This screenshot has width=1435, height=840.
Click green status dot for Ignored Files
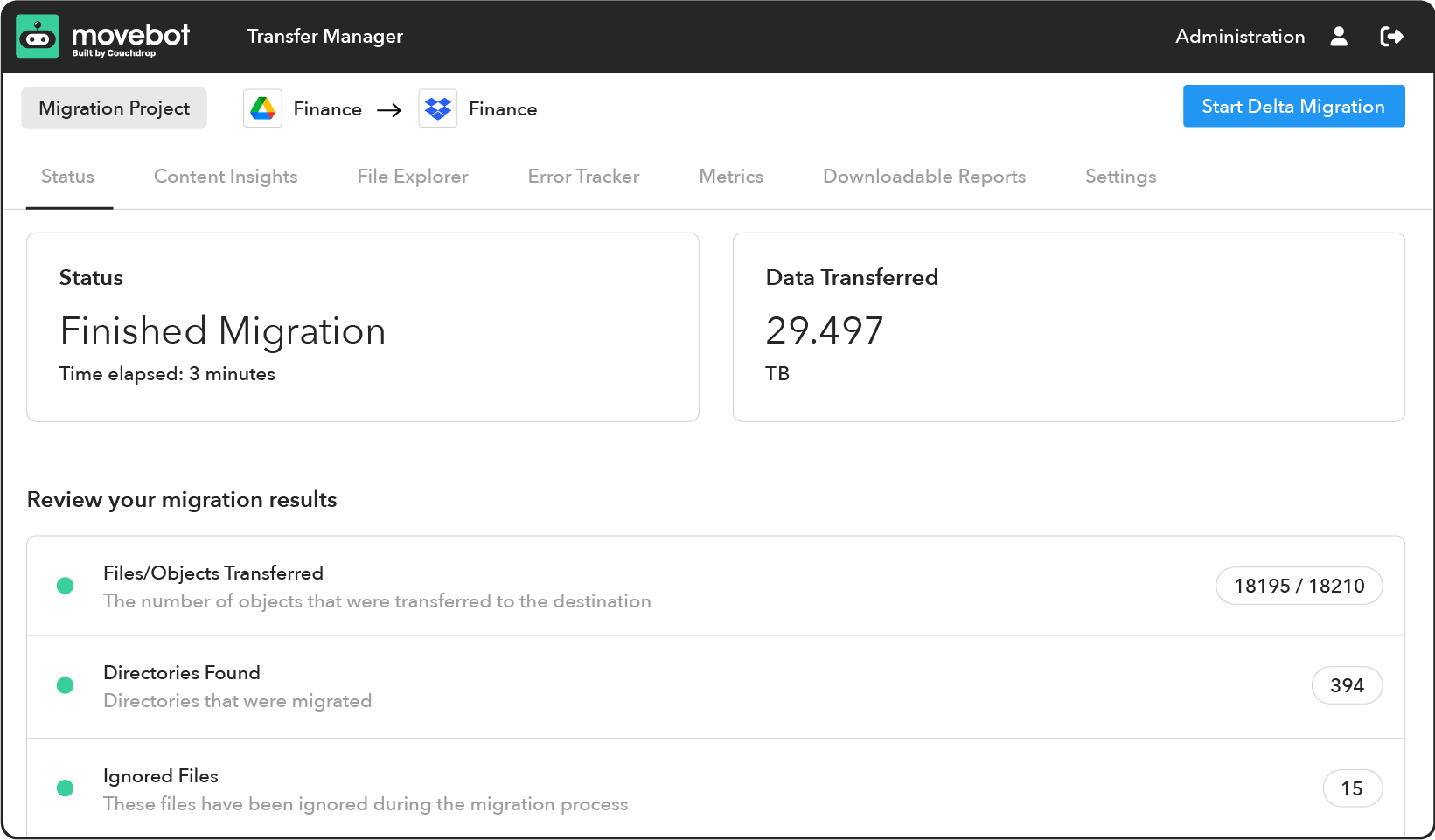[65, 788]
